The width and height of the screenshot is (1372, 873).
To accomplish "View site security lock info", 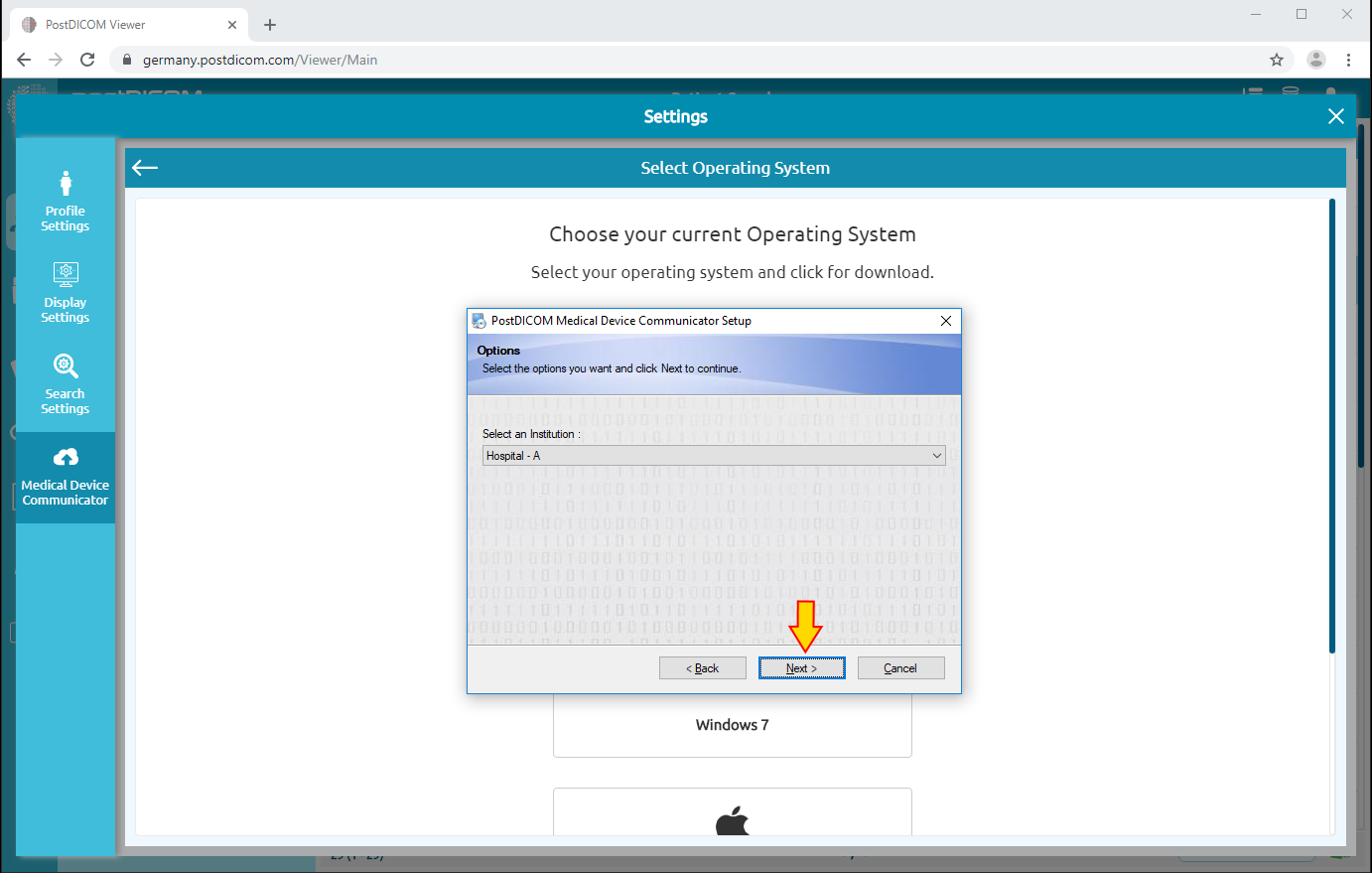I will (x=126, y=60).
